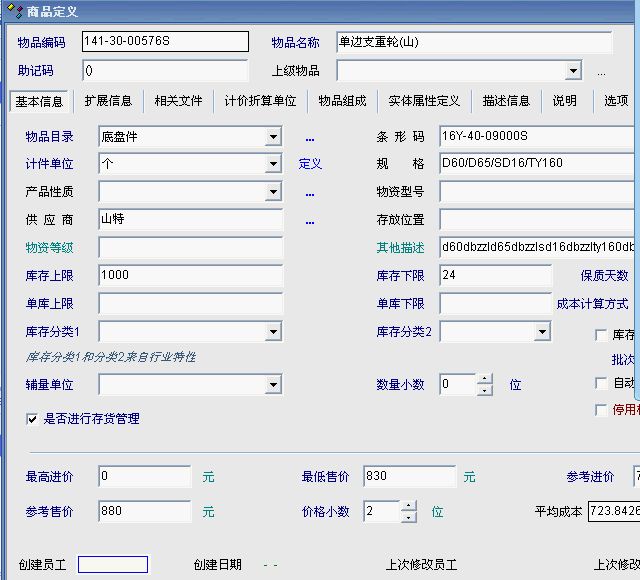Check the 自动 checkbox at right edge
This screenshot has height=580, width=640.
coord(601,383)
